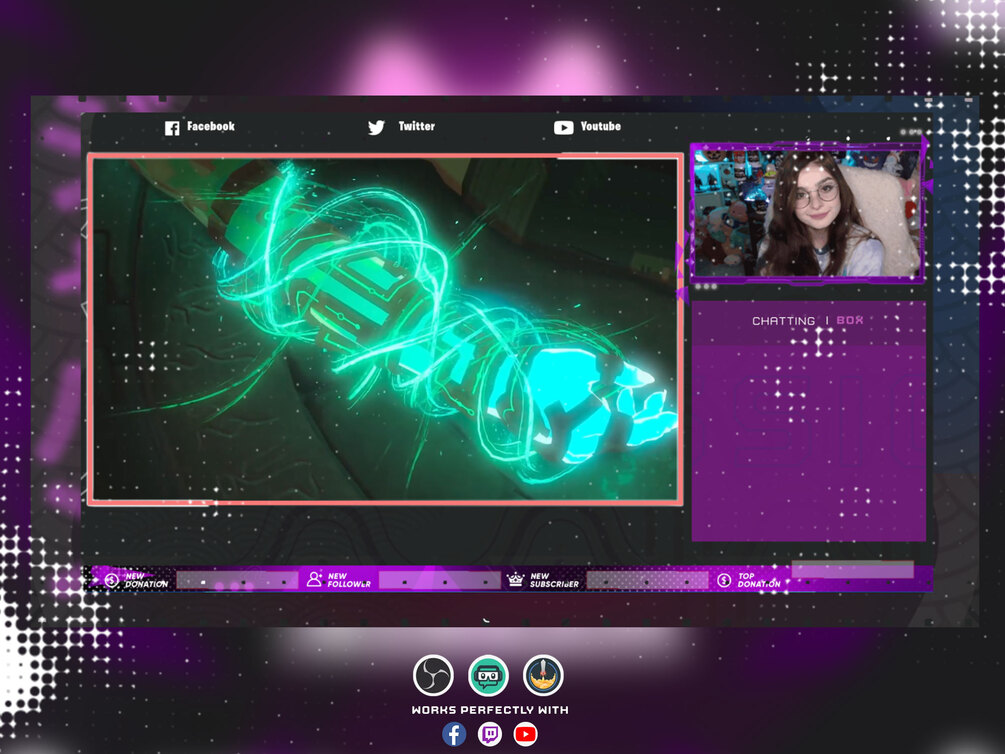Click the TOP DONATION label
Viewport: 1005px width, 754px height.
pyautogui.click(x=759, y=580)
